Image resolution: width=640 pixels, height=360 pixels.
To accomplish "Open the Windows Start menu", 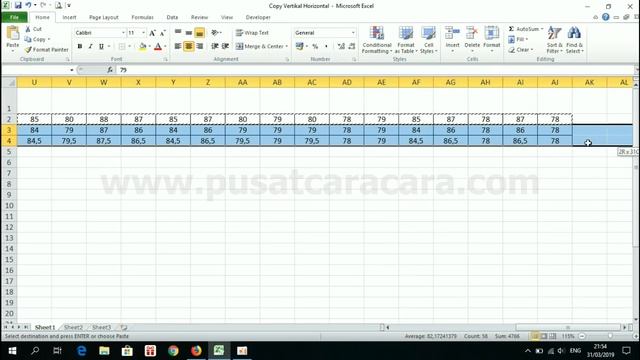I will pos(12,351).
